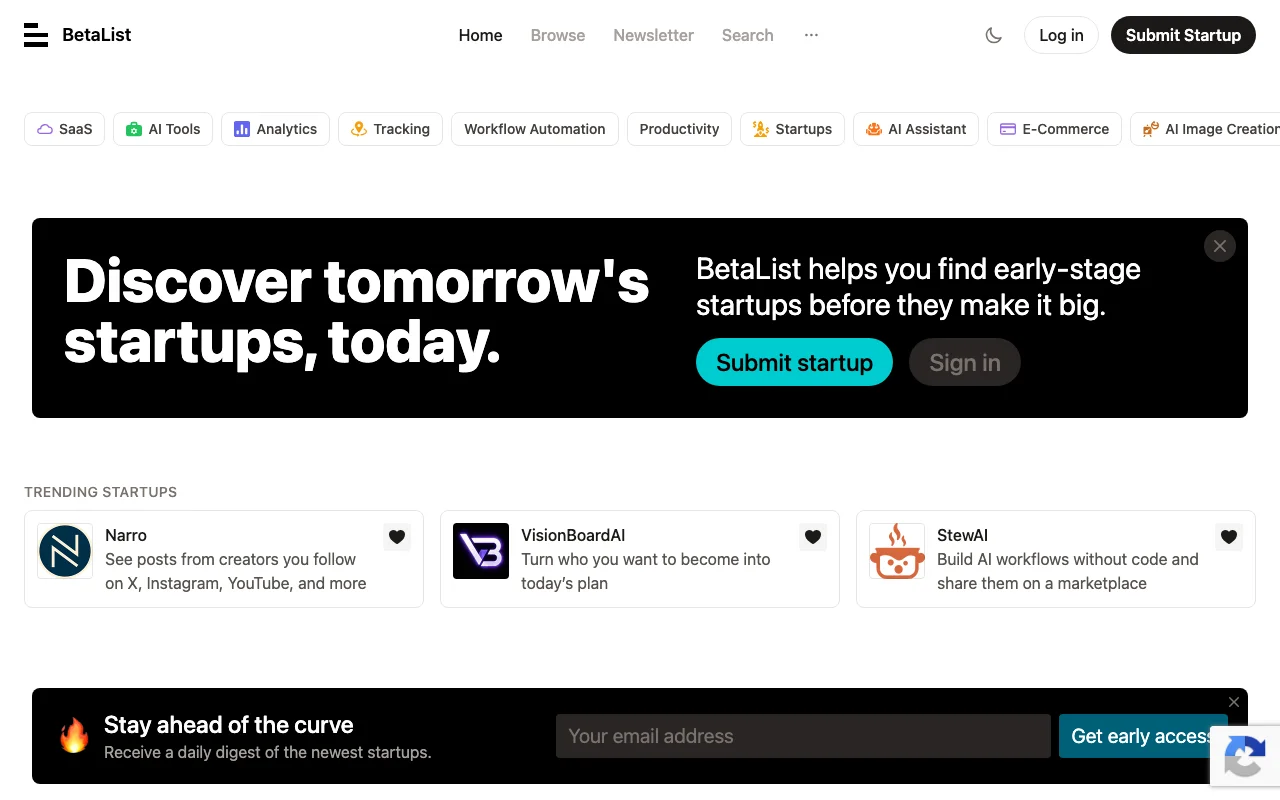The height and width of the screenshot is (800, 1280).
Task: Click the BetaList logo icon
Action: pos(36,35)
